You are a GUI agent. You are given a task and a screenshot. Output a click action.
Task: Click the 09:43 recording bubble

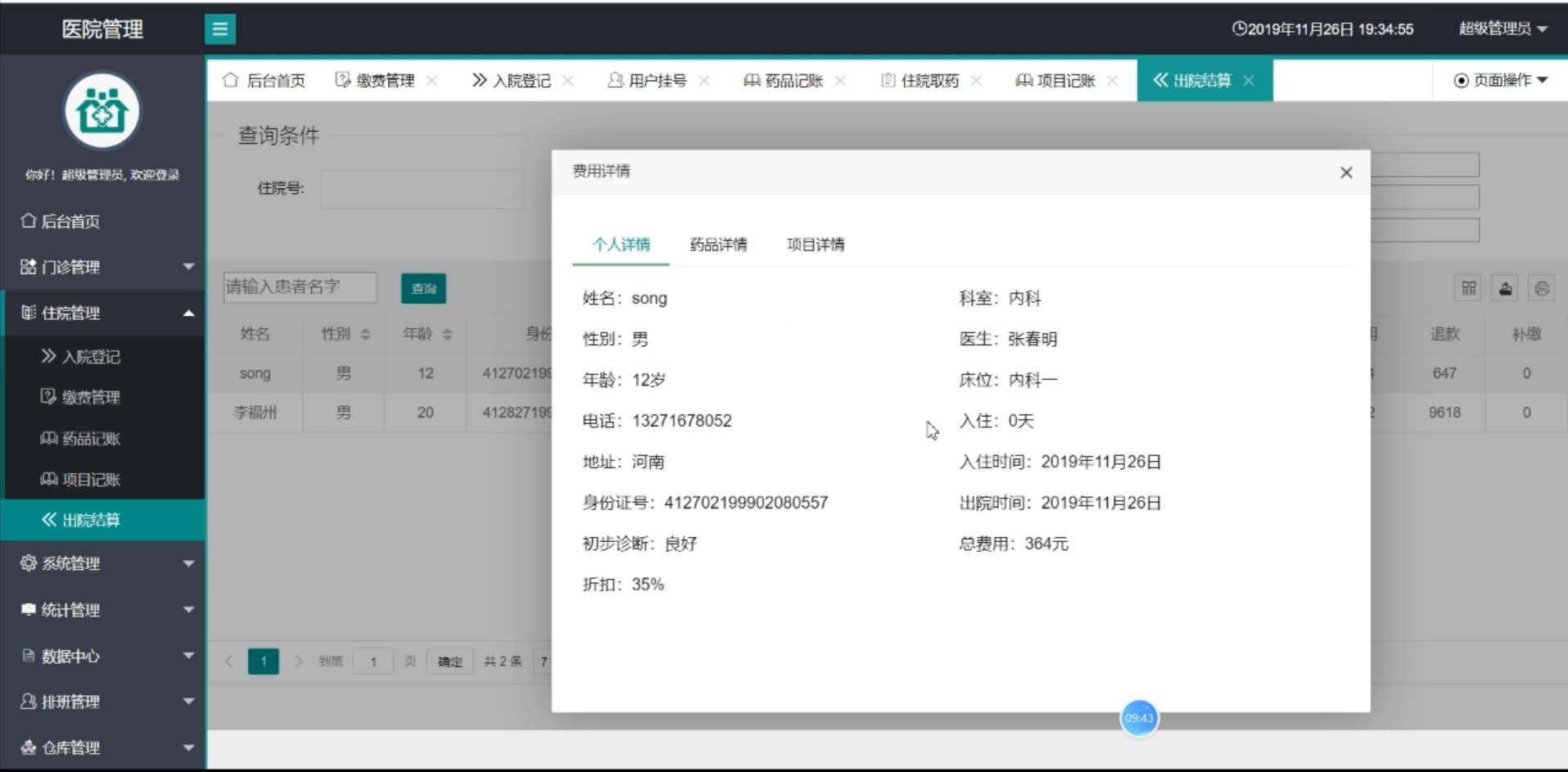[1139, 718]
